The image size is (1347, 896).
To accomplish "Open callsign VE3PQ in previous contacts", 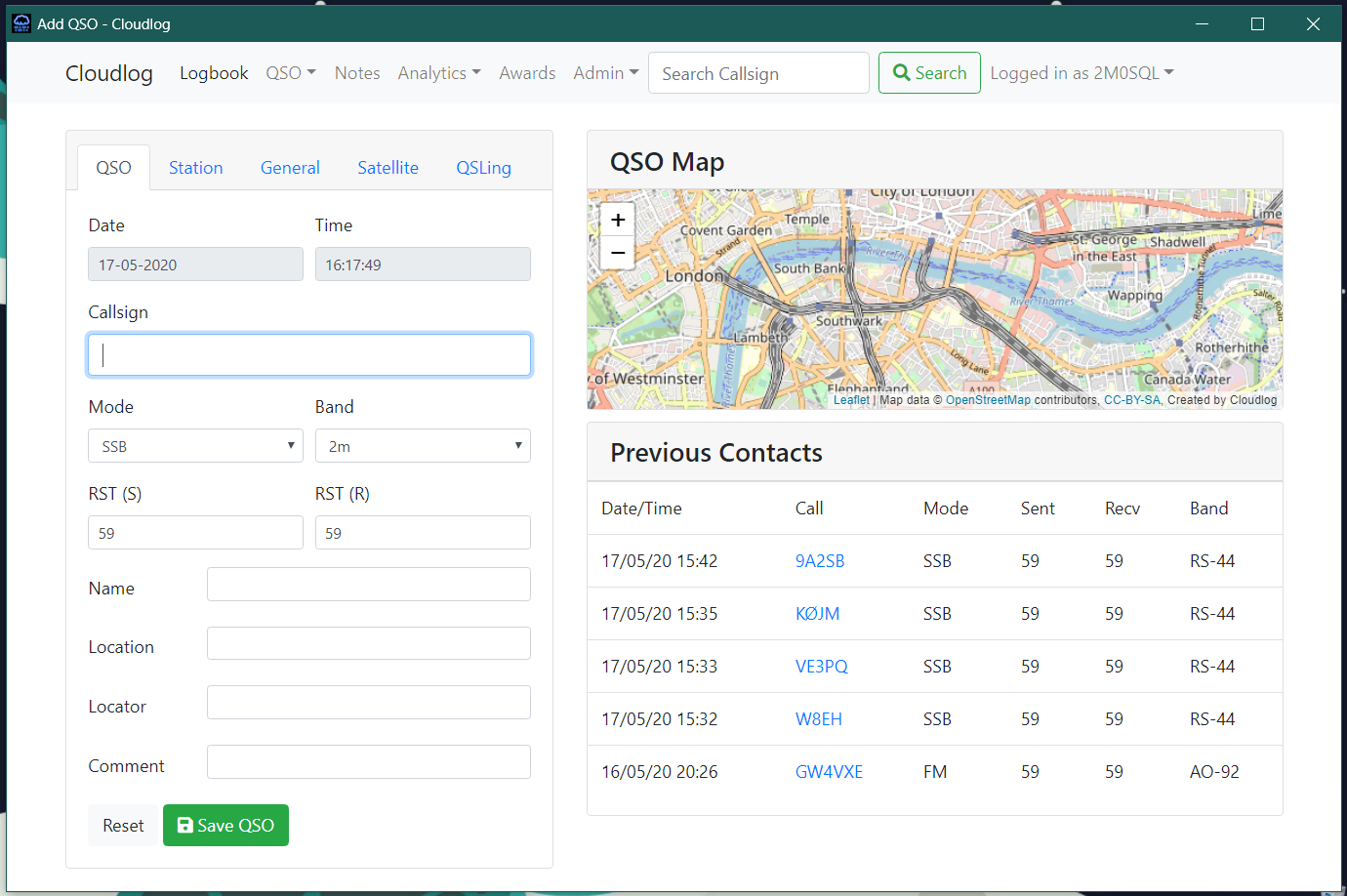I will click(x=822, y=667).
